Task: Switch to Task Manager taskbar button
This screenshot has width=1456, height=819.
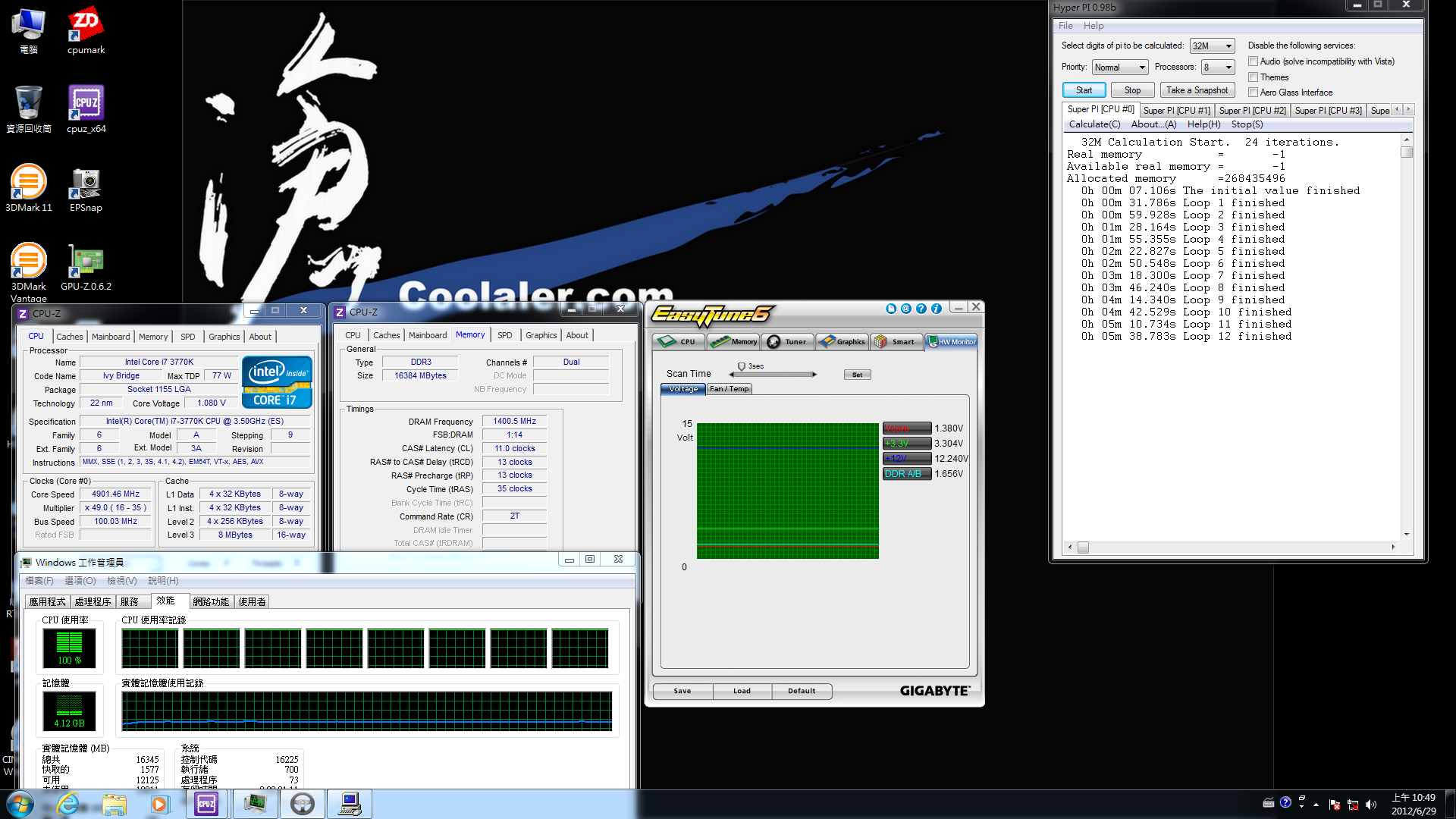Action: click(255, 804)
